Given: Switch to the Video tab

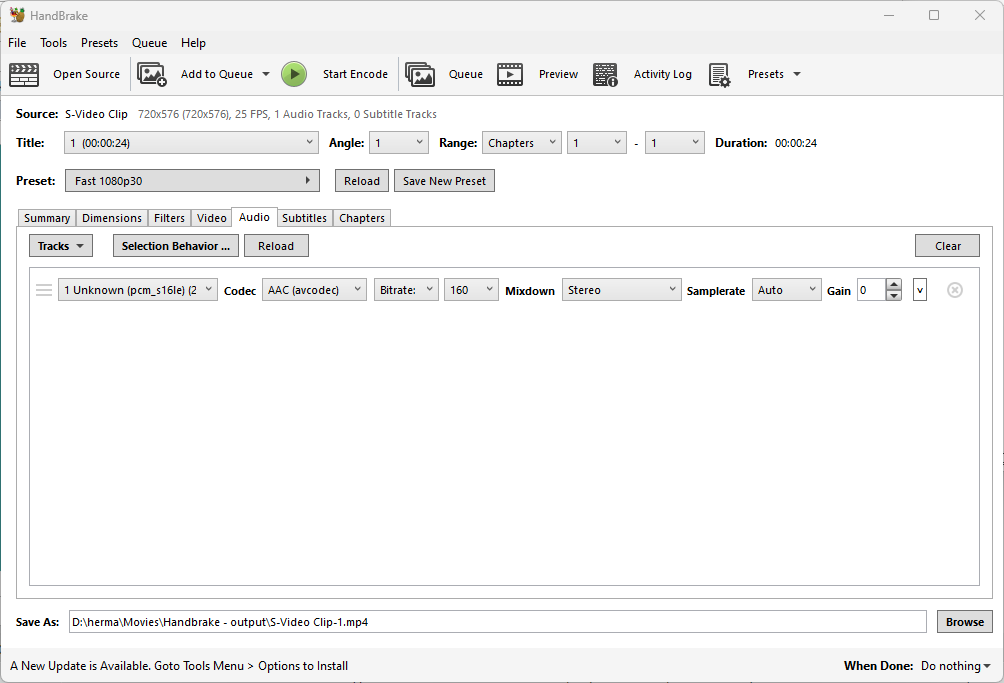Looking at the screenshot, I should pyautogui.click(x=211, y=218).
